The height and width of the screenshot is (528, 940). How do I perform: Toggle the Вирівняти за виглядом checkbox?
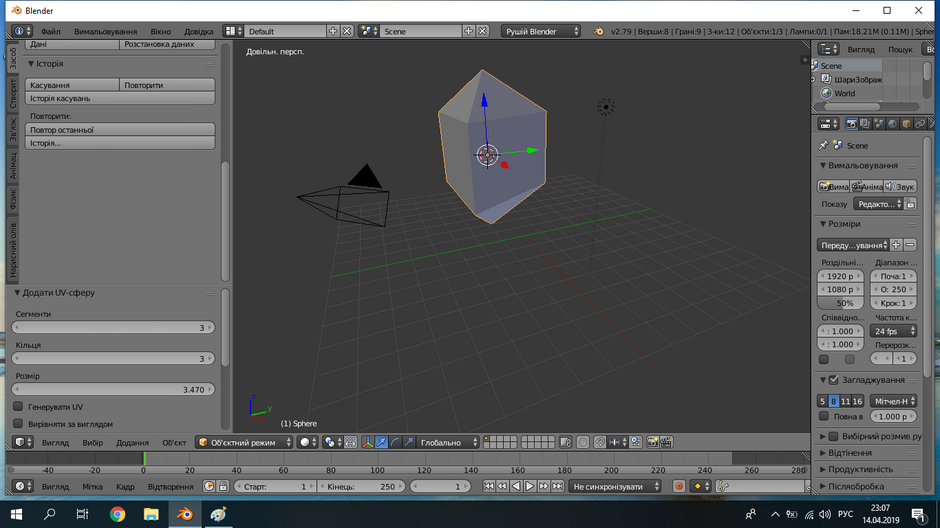pos(18,424)
